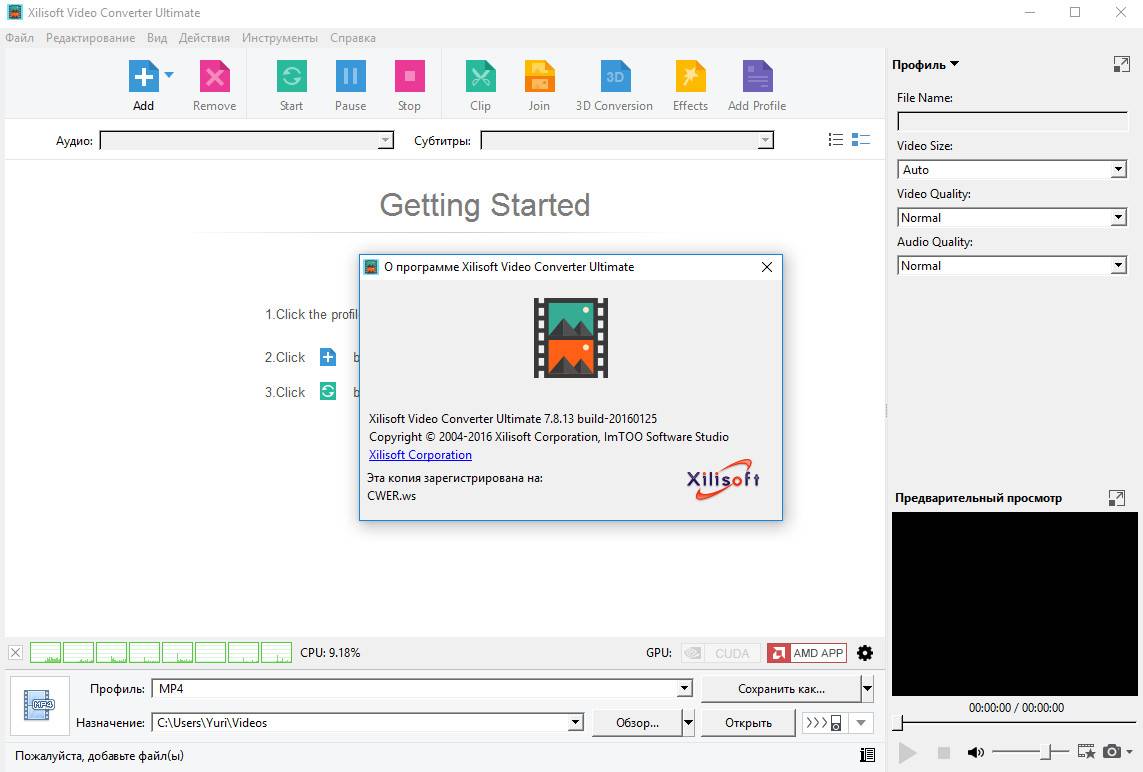1143x772 pixels.
Task: Mute the preview volume speaker icon
Action: pyautogui.click(x=975, y=752)
